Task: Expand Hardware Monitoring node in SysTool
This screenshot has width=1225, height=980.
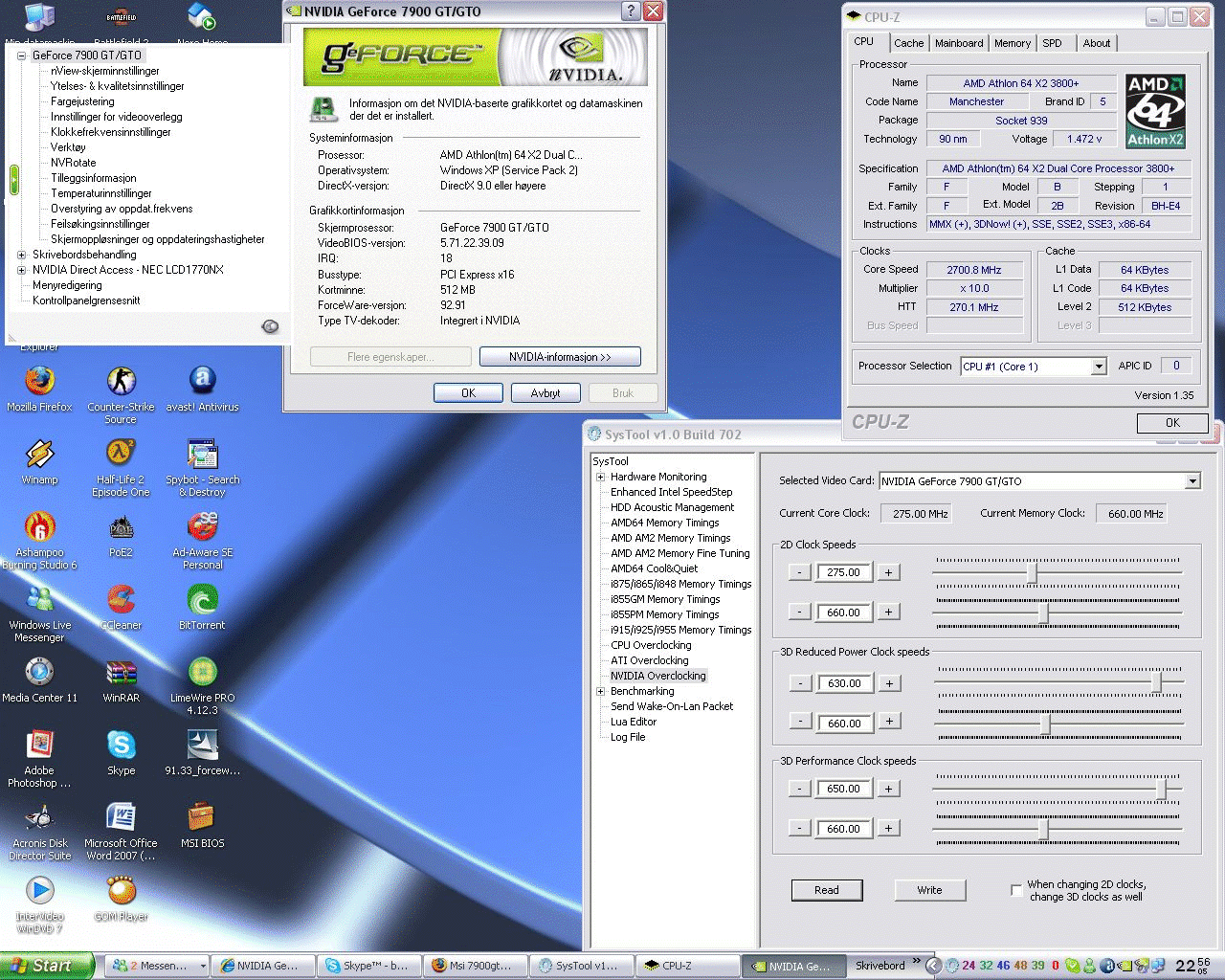Action: pyautogui.click(x=600, y=477)
